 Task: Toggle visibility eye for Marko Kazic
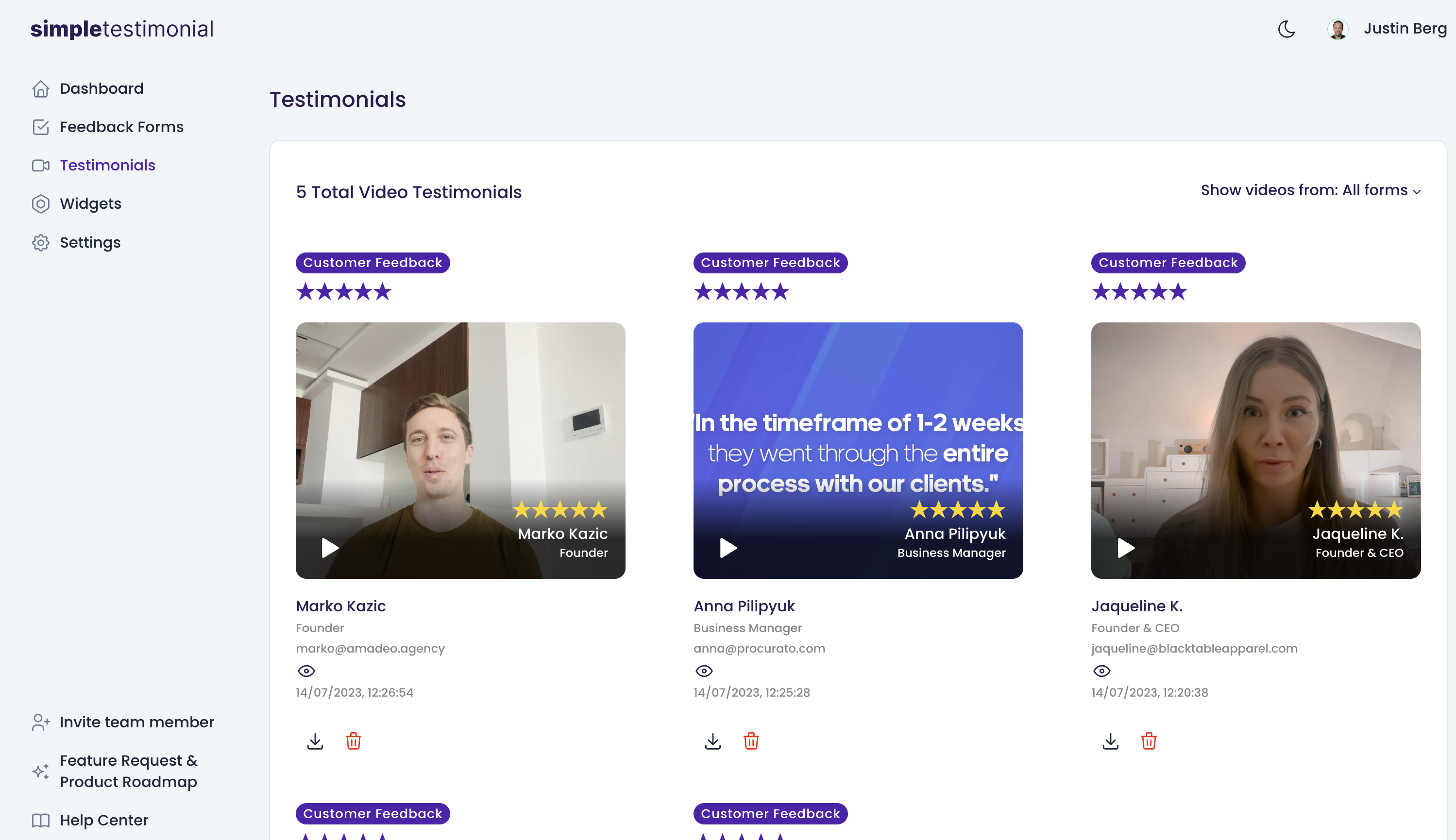pos(306,671)
